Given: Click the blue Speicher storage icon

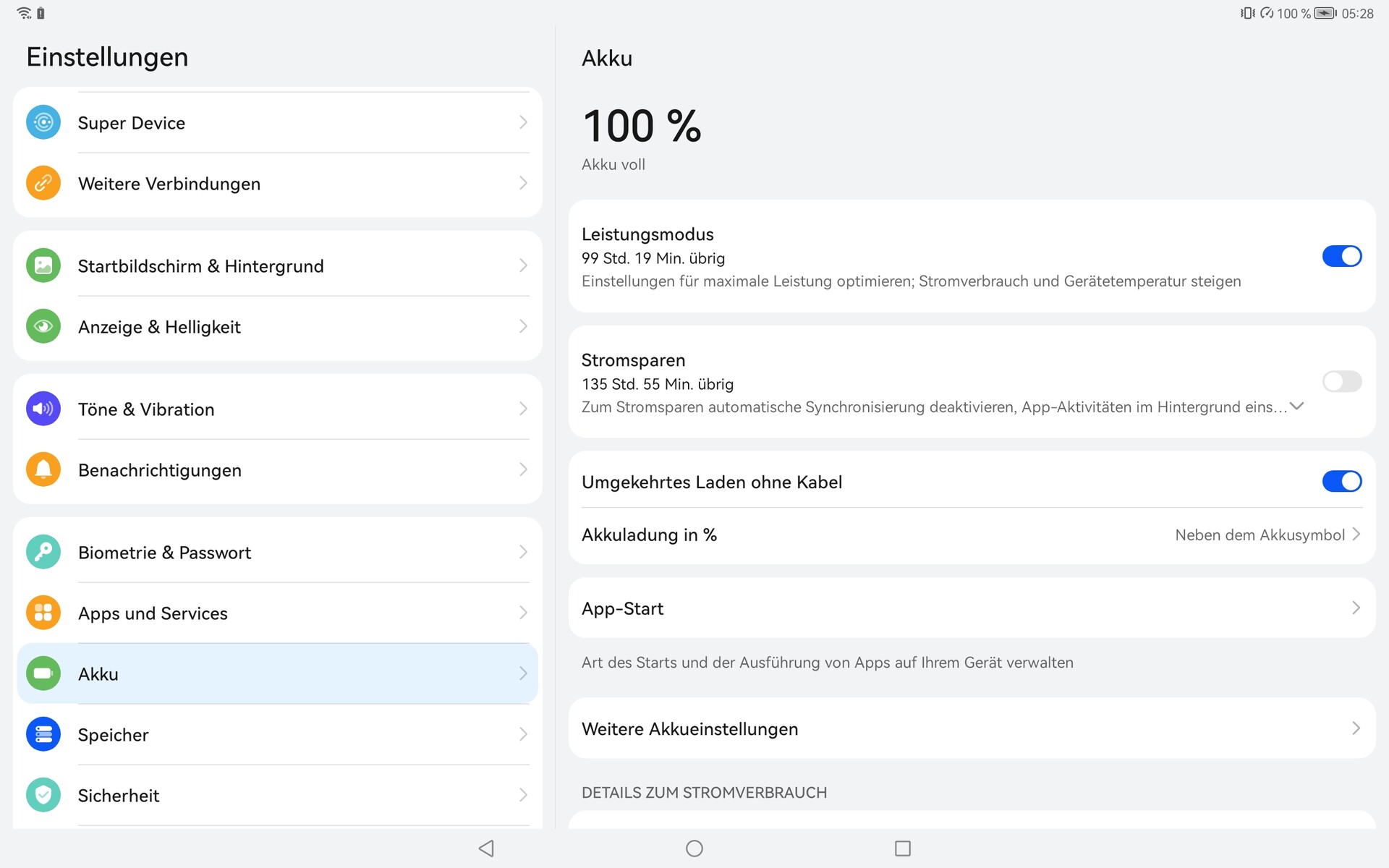Looking at the screenshot, I should click(x=43, y=734).
